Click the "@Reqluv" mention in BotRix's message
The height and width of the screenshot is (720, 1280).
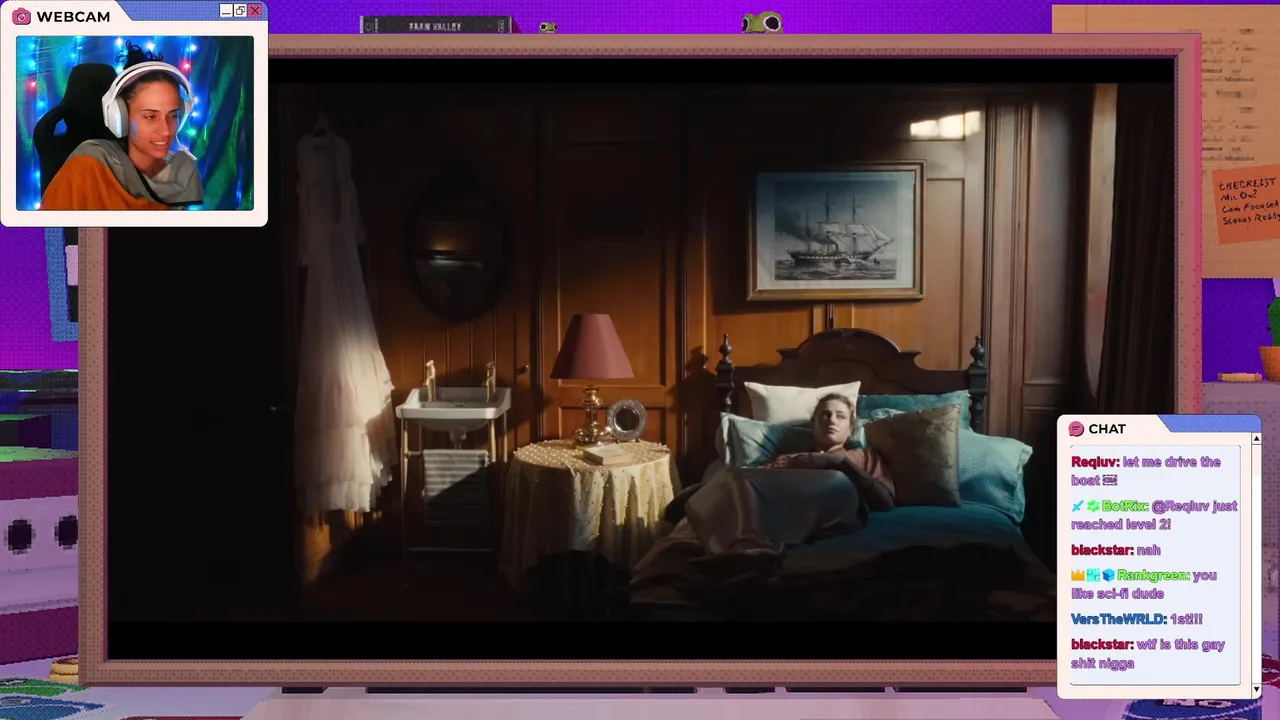(1182, 507)
